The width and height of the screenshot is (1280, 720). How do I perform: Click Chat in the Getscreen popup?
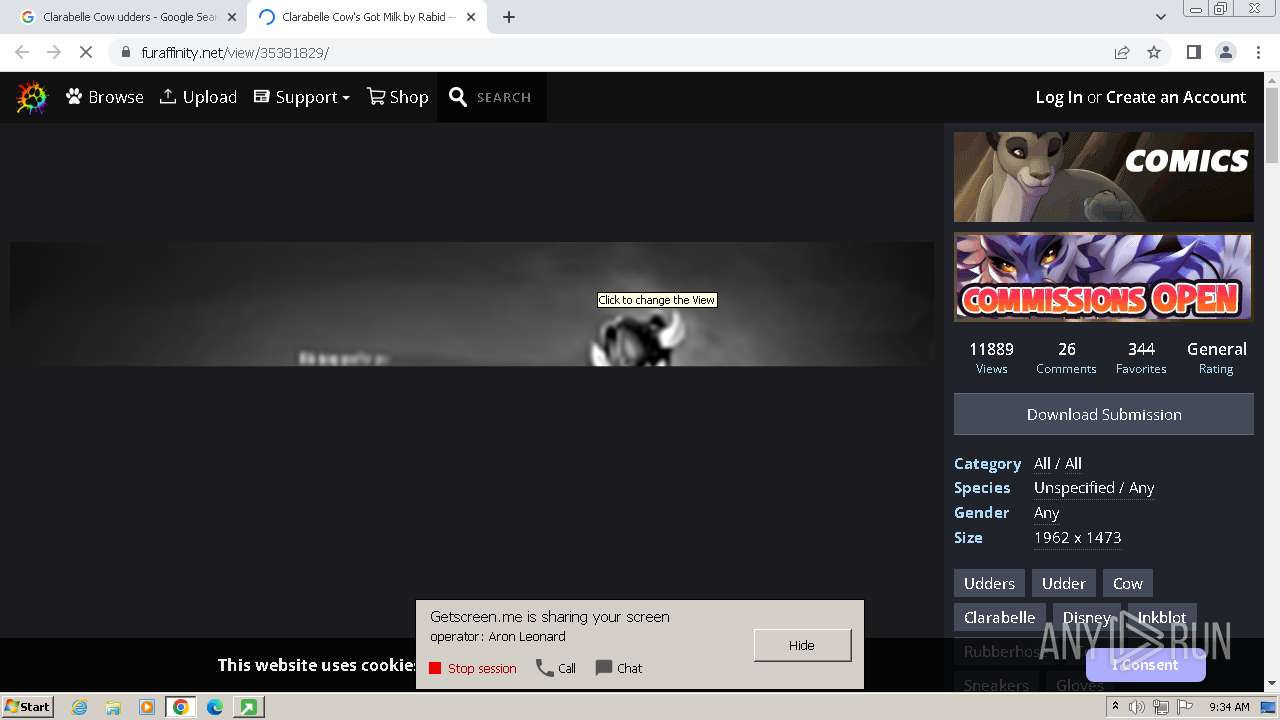pos(619,668)
